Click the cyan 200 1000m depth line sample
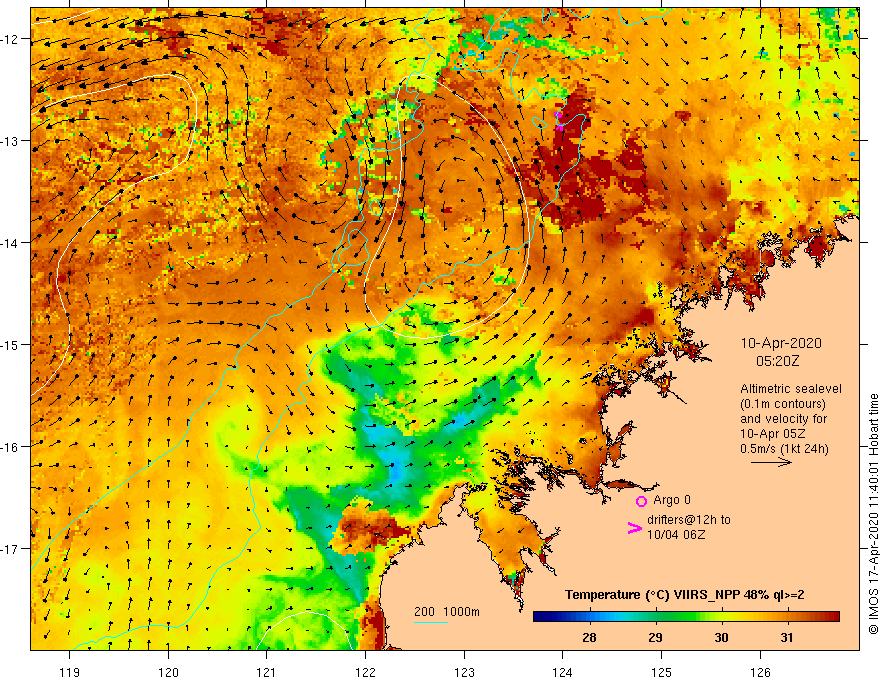The image size is (880, 680). click(x=430, y=622)
